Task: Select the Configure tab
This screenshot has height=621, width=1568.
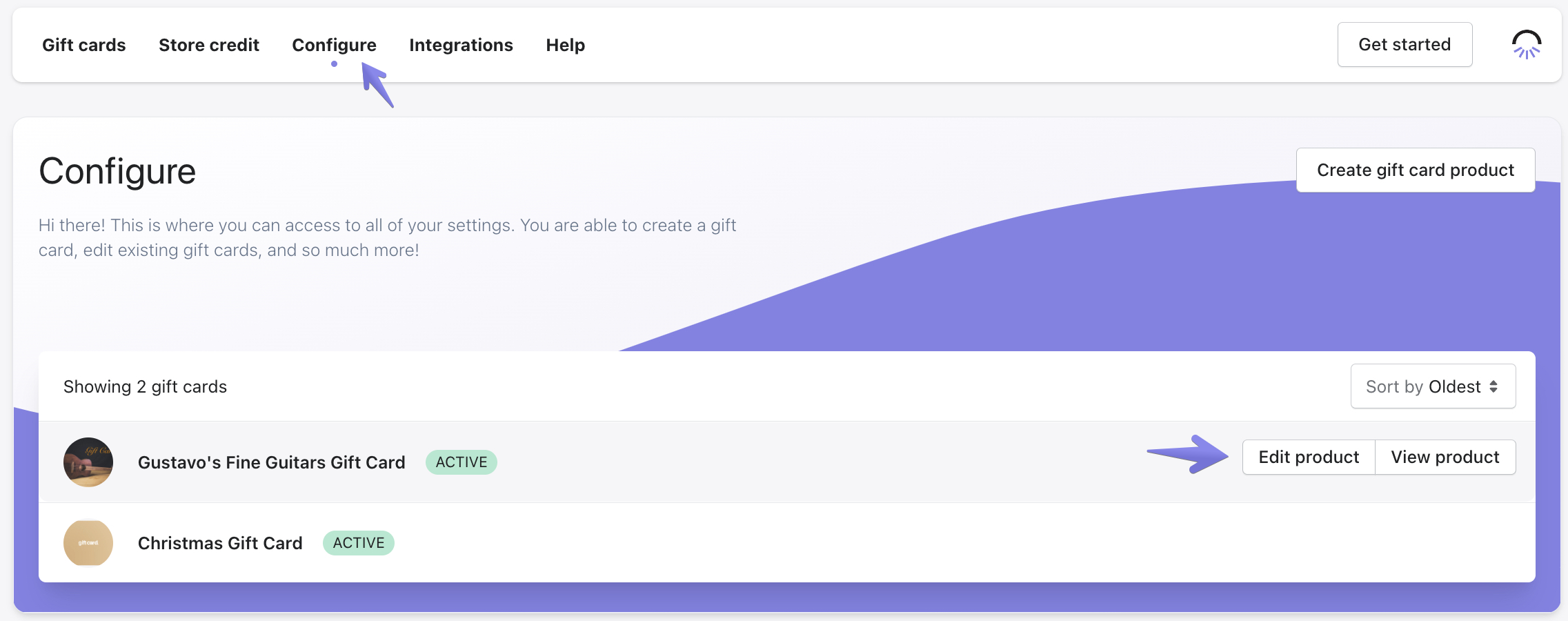Action: 334,45
